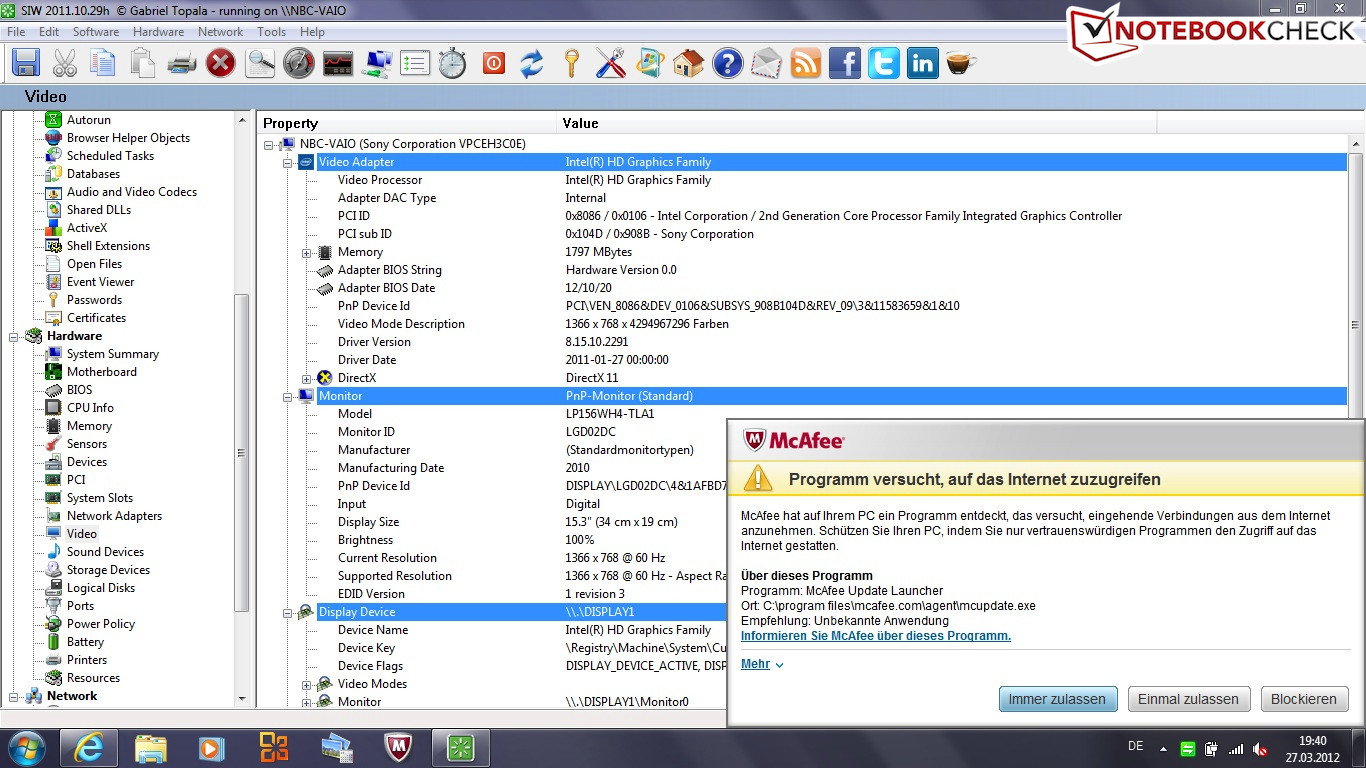Click the Immer zulassen button

click(1057, 699)
